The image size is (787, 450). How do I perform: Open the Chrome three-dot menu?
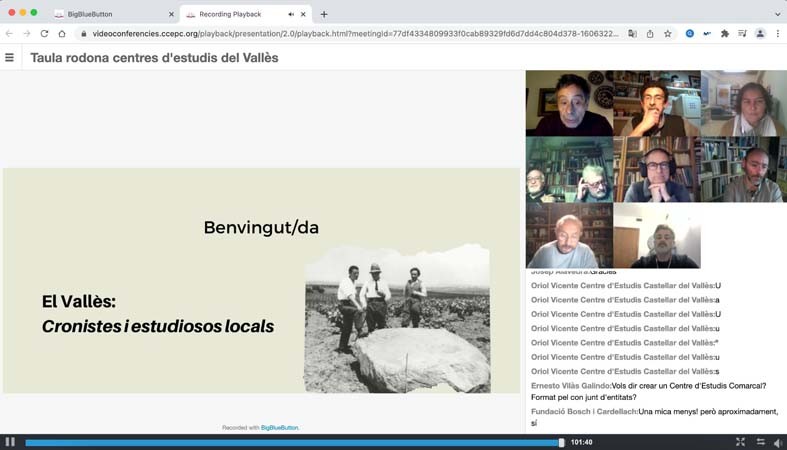[778, 34]
